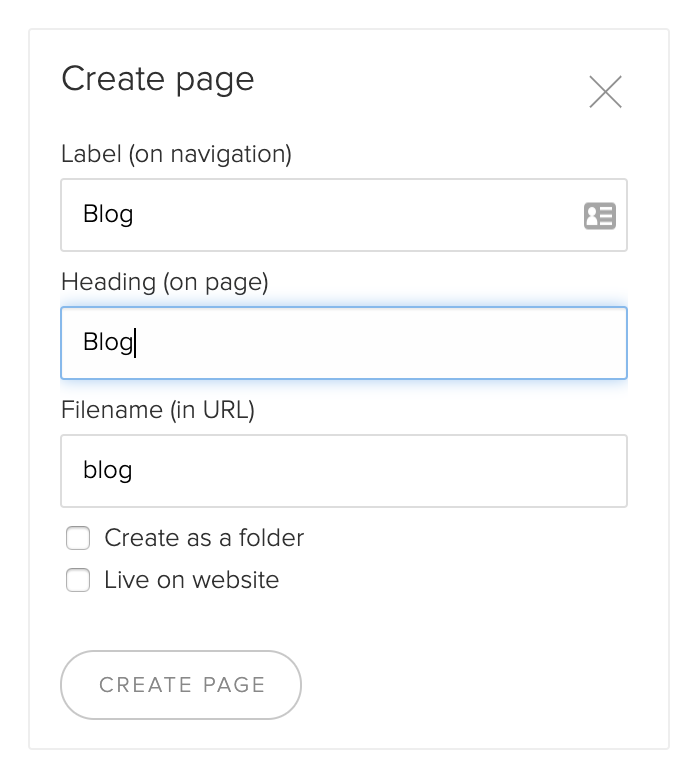This screenshot has height=782, width=700.
Task: Focus the Filename (in URL) input field
Action: [x=344, y=471]
